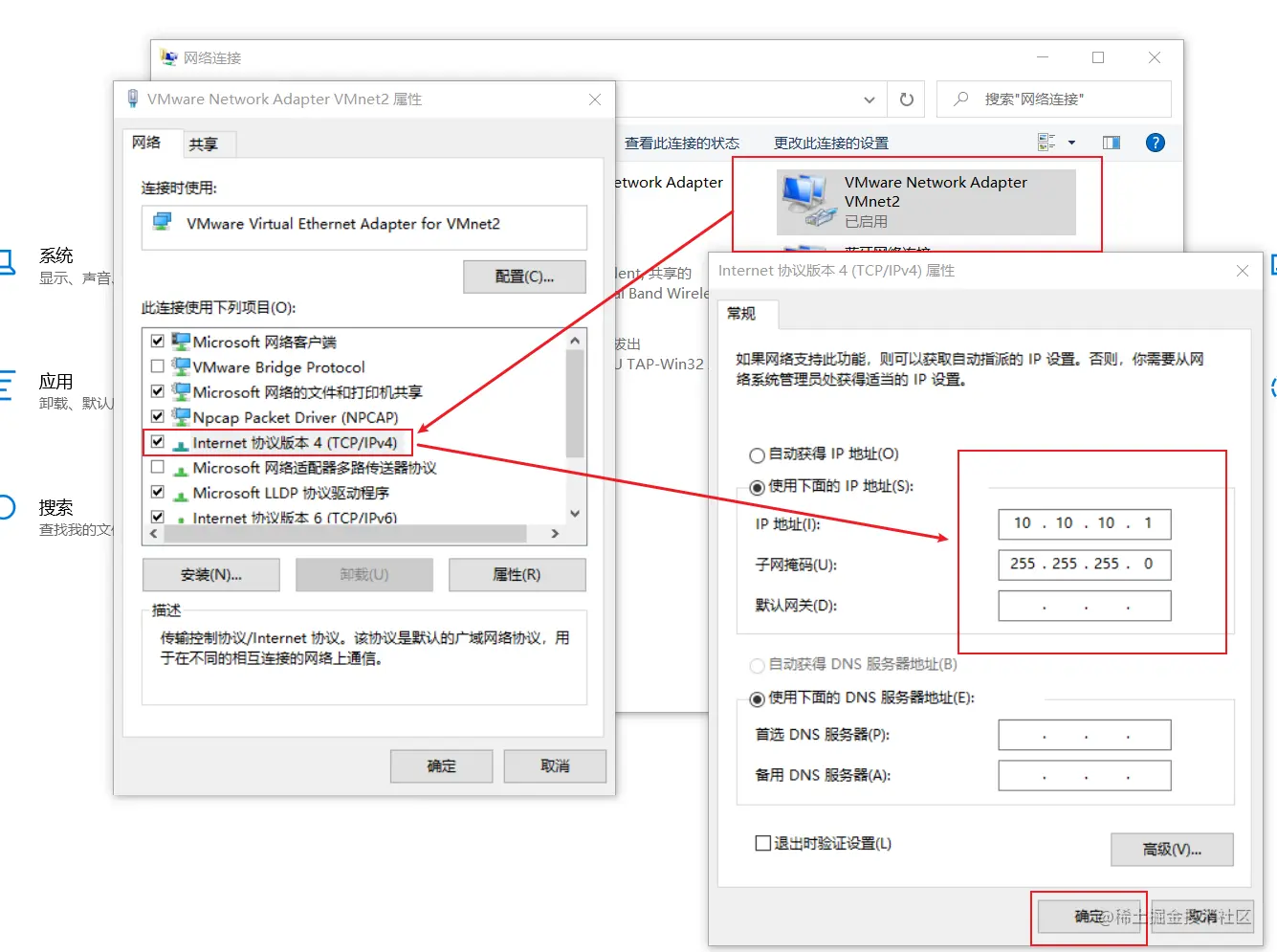Close the IPv4 属性 dialog
The width and height of the screenshot is (1277, 952).
coord(1243,271)
